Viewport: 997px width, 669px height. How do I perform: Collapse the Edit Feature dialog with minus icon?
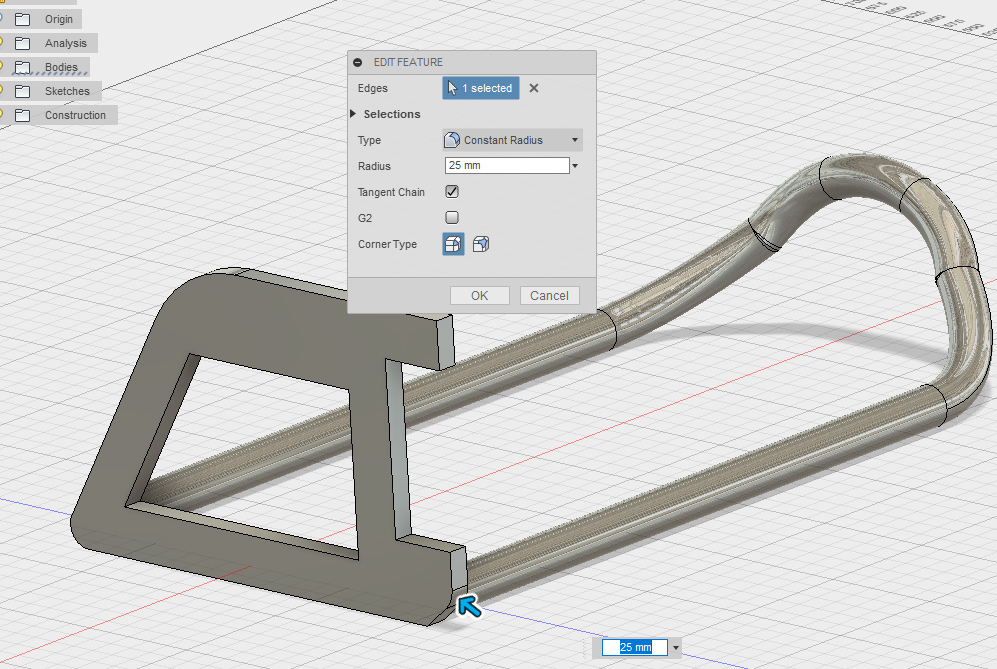358,62
